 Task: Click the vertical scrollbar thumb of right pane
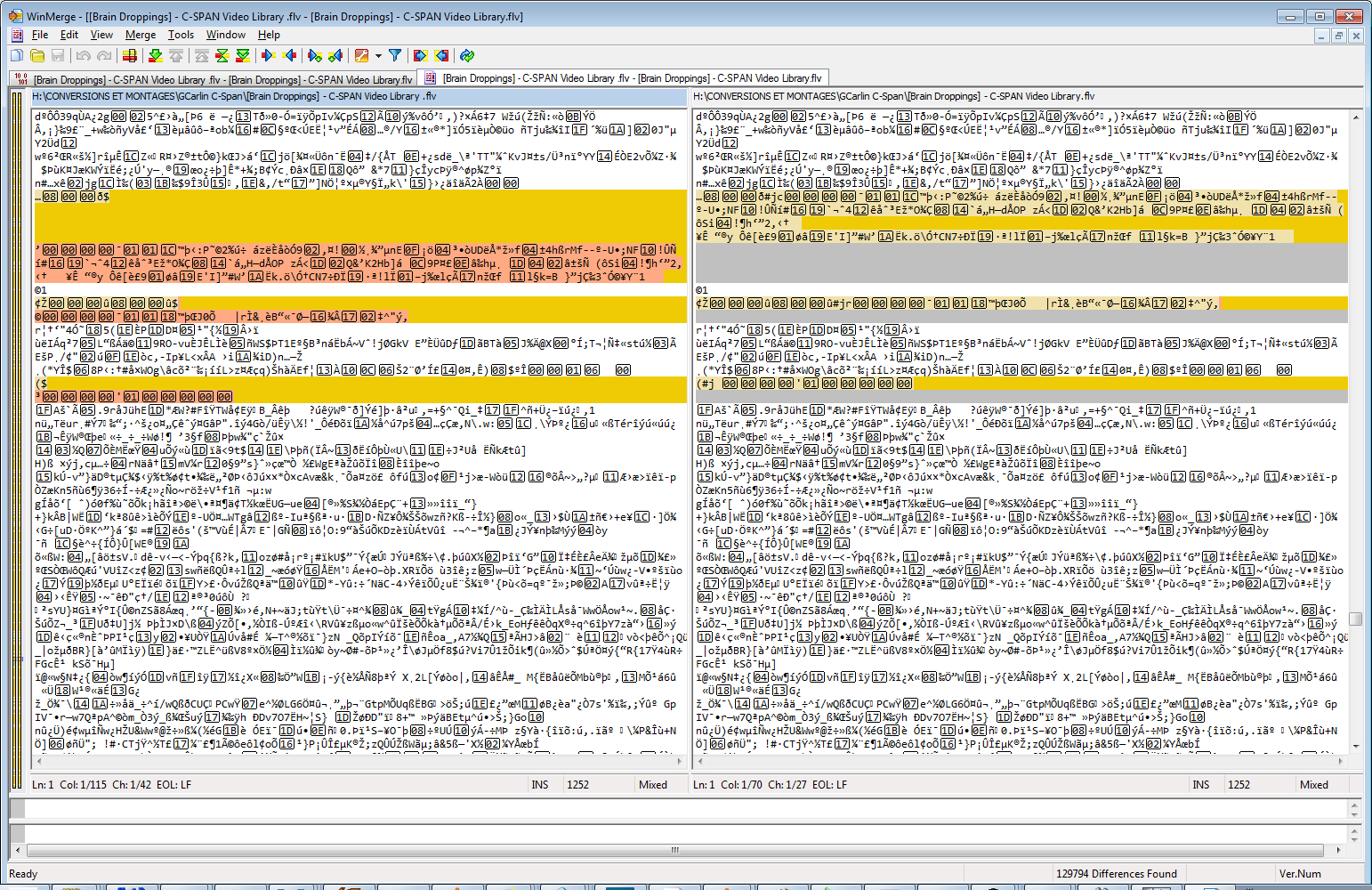tap(1355, 619)
